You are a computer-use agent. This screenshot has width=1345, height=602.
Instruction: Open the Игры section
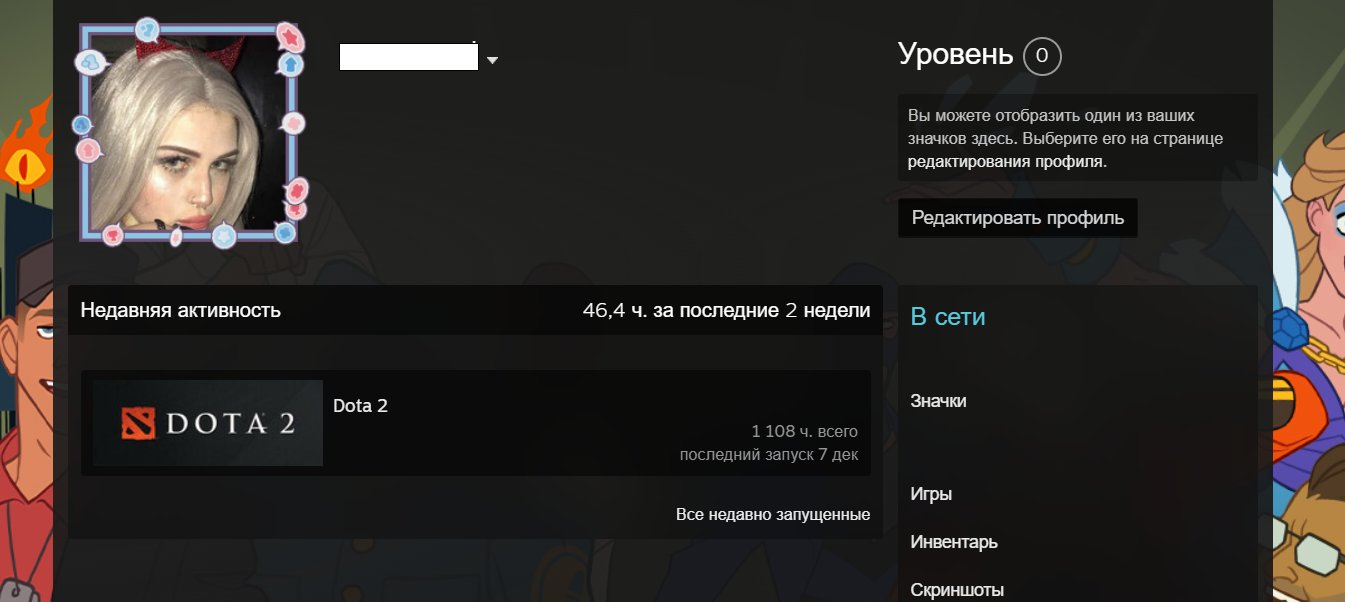(x=930, y=493)
